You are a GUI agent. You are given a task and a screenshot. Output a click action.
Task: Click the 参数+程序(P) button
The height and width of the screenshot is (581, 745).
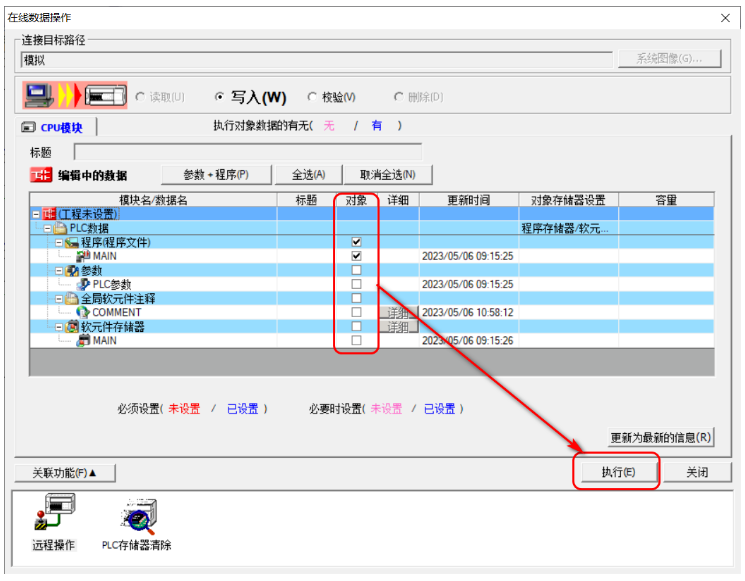pos(216,175)
